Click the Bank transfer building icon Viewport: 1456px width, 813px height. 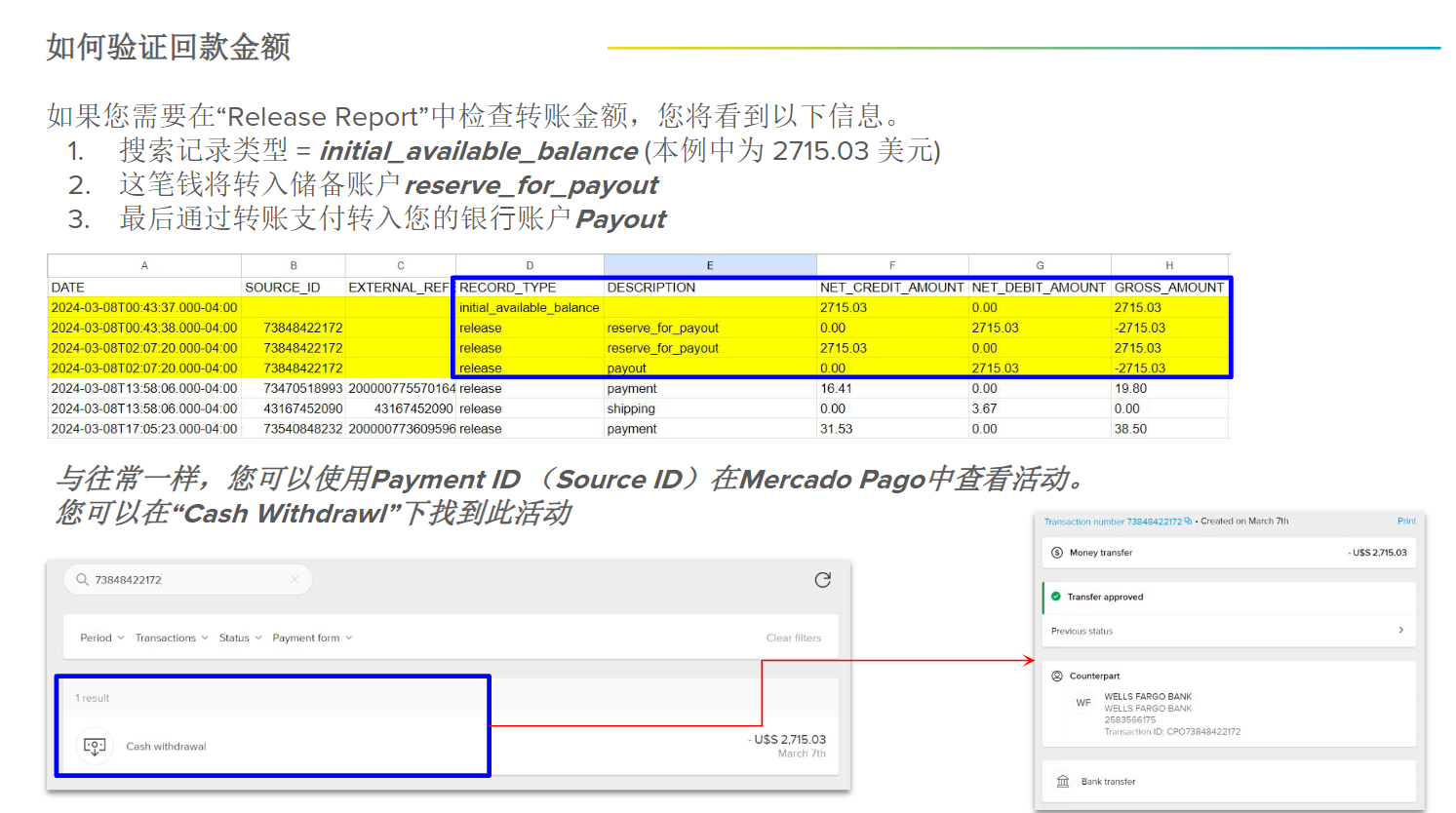(x=1063, y=781)
